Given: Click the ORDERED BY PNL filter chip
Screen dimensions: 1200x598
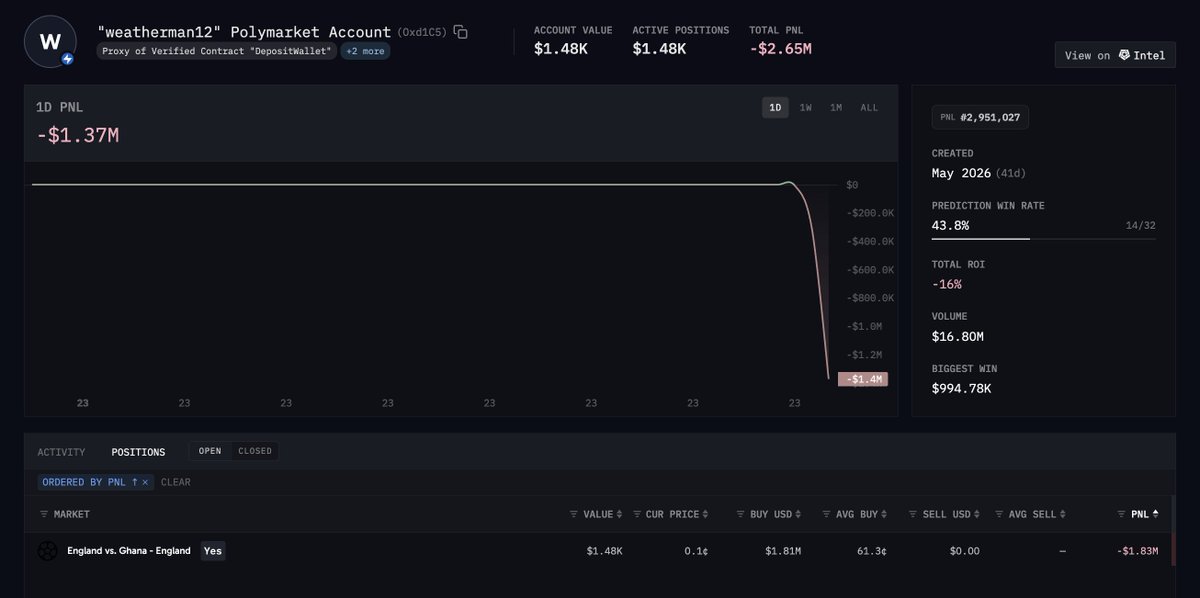Looking at the screenshot, I should pos(95,482).
